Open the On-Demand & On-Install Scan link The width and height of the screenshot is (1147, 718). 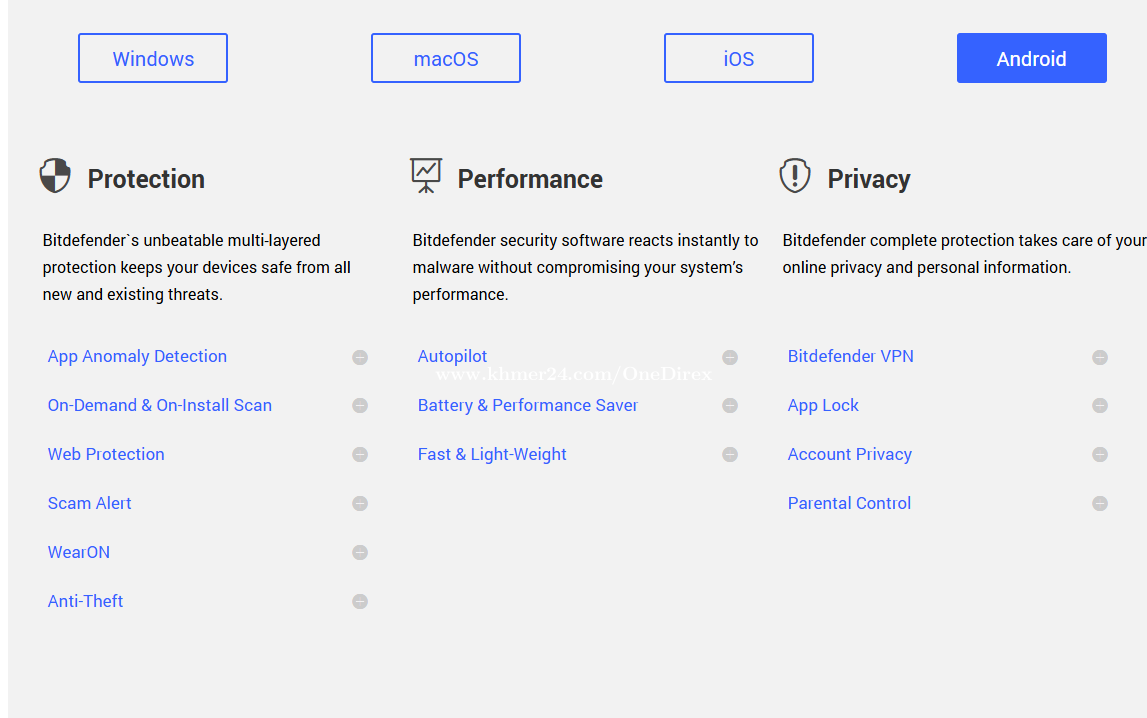(160, 406)
